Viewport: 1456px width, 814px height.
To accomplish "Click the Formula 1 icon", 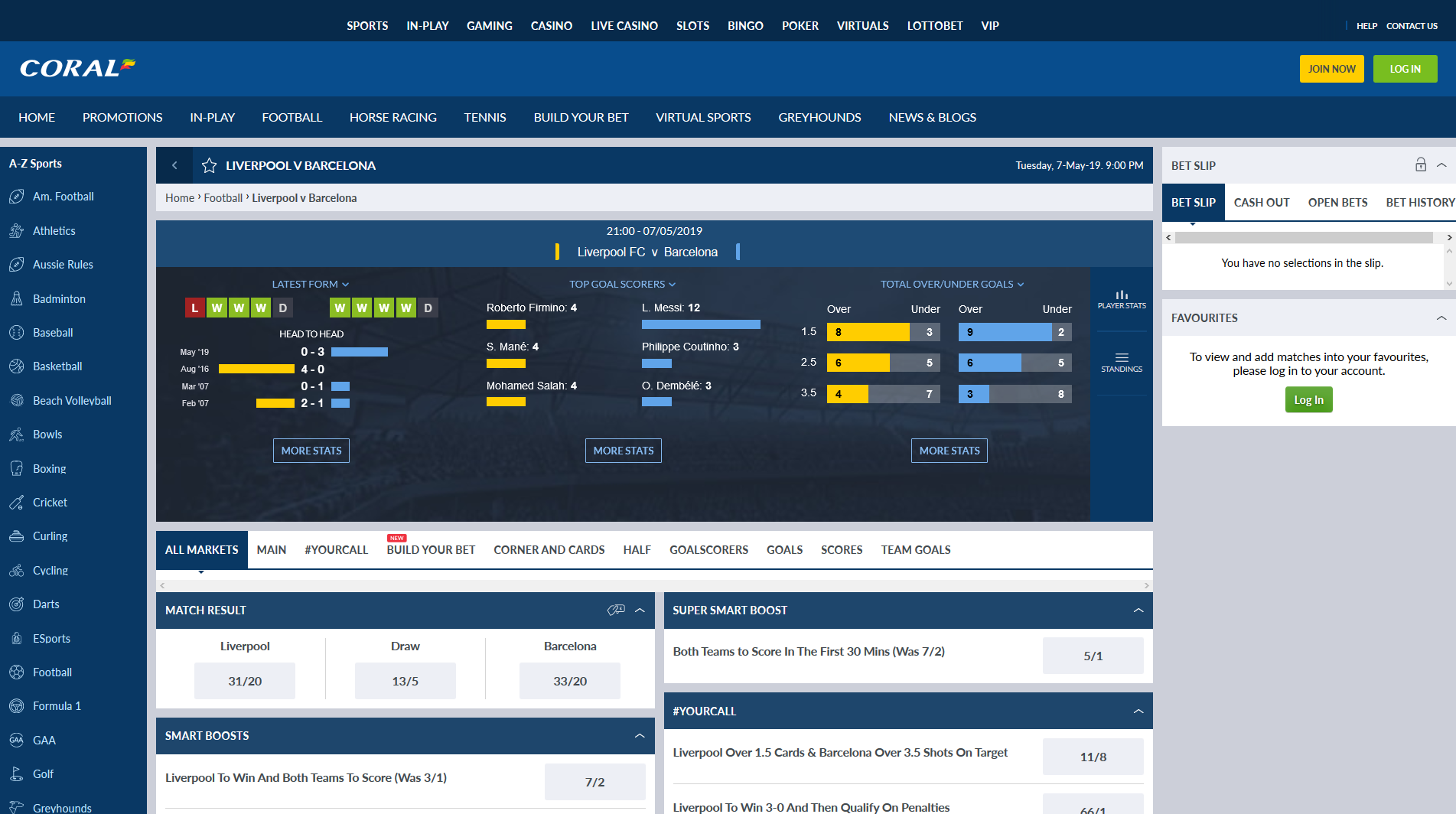I will (17, 706).
